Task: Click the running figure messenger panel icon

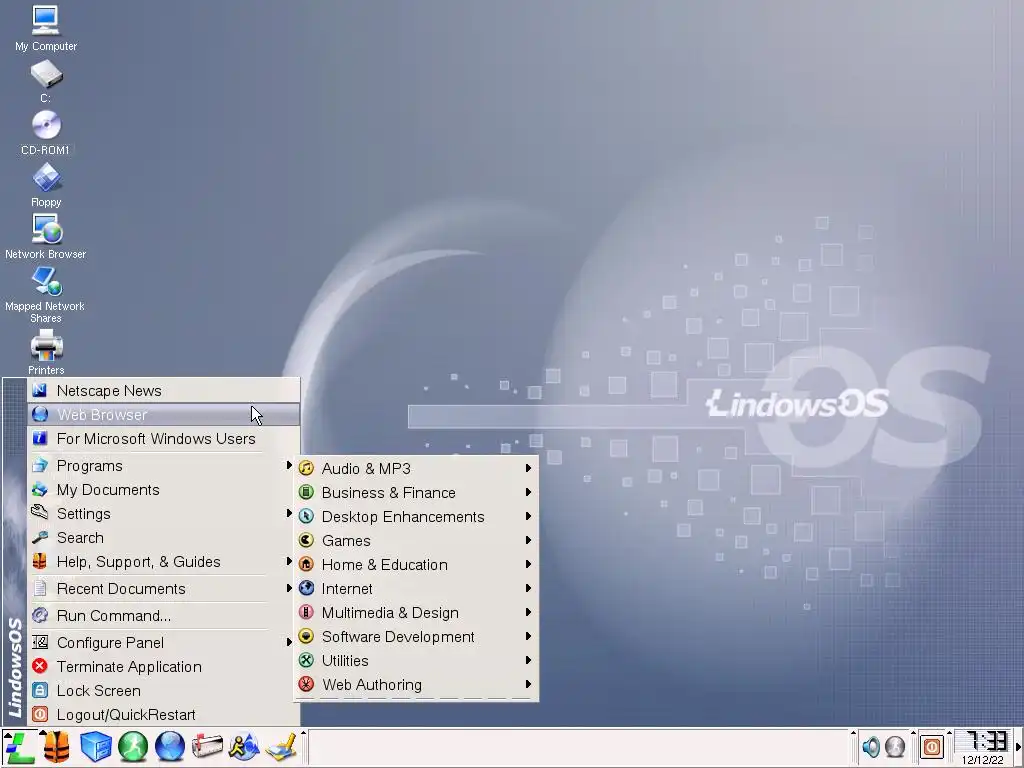Action: click(x=244, y=748)
